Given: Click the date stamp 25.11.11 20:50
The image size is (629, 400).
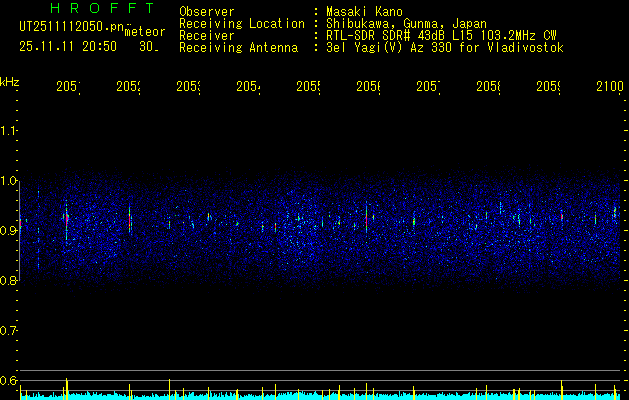Looking at the screenshot, I should point(68,47).
